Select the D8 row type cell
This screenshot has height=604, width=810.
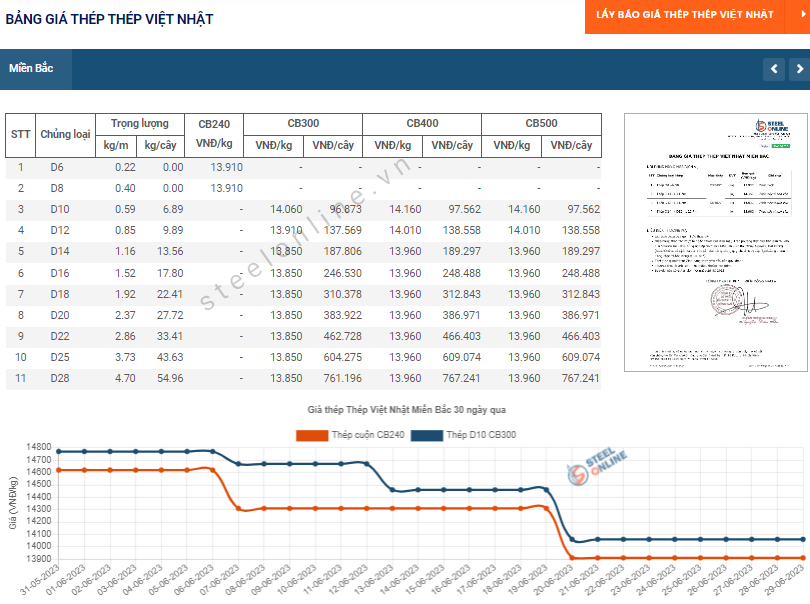point(57,189)
